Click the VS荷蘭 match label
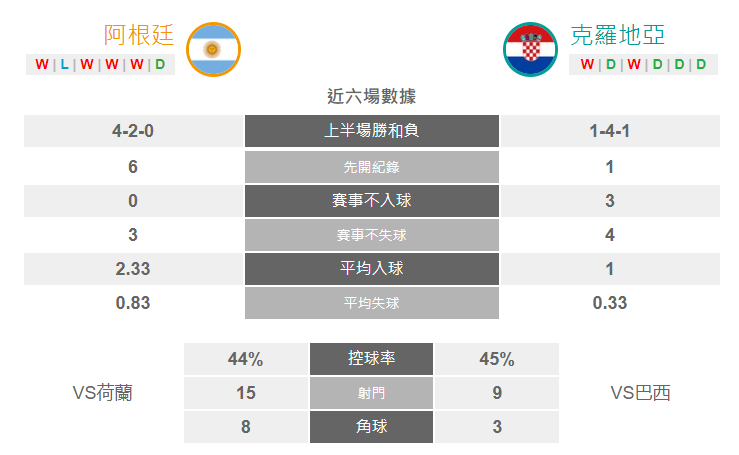The width and height of the screenshot is (739, 455). pyautogui.click(x=102, y=393)
